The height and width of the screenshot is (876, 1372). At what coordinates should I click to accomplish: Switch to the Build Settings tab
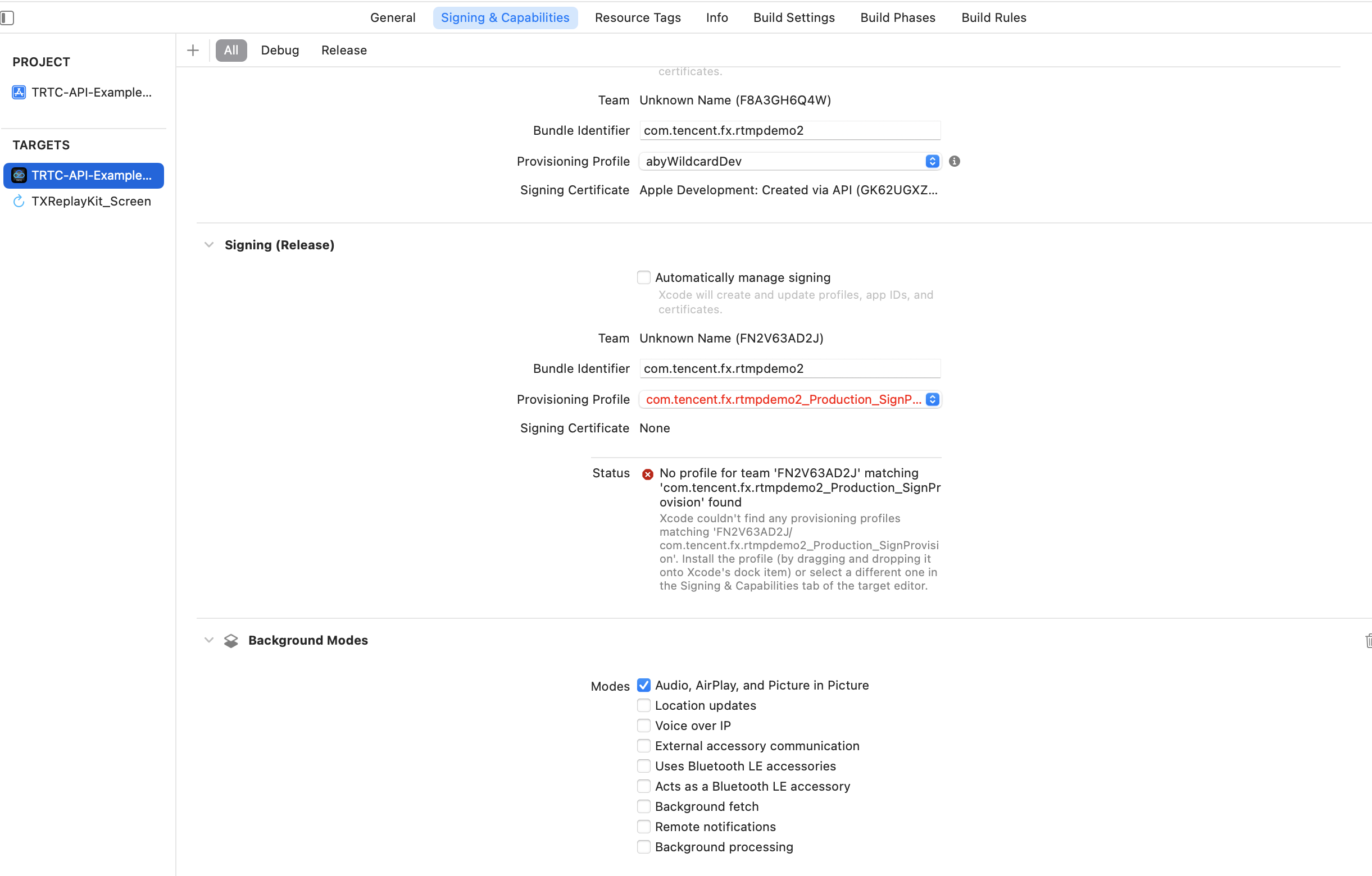point(794,17)
